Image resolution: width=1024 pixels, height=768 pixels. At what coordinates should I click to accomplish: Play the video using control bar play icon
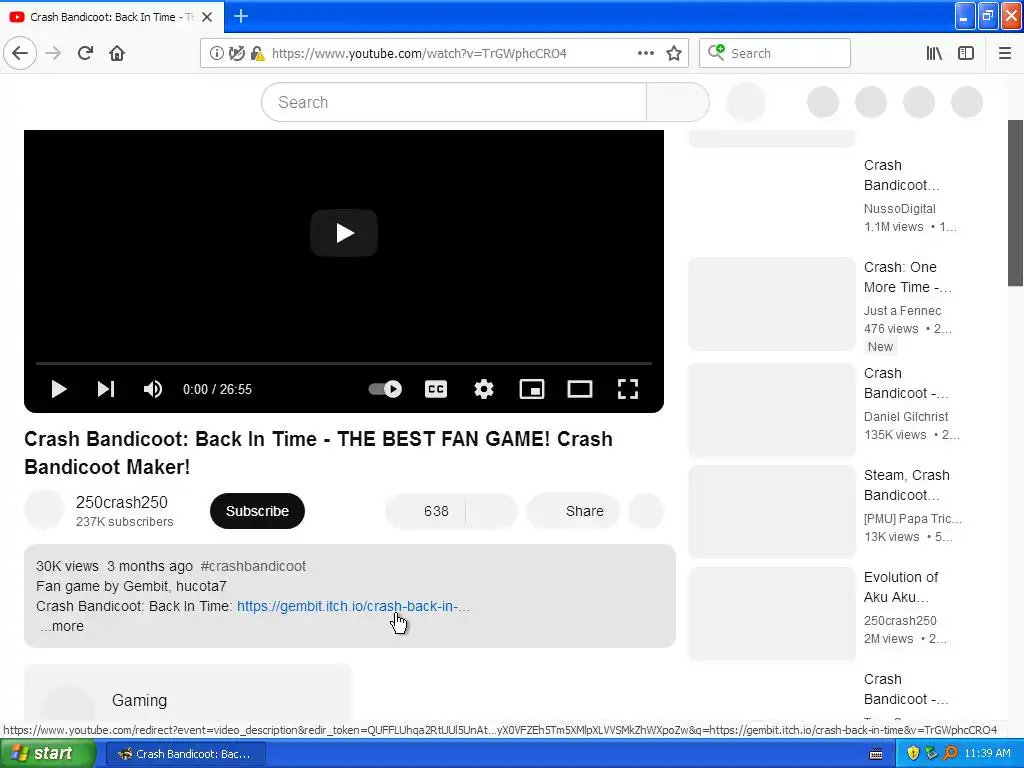59,389
